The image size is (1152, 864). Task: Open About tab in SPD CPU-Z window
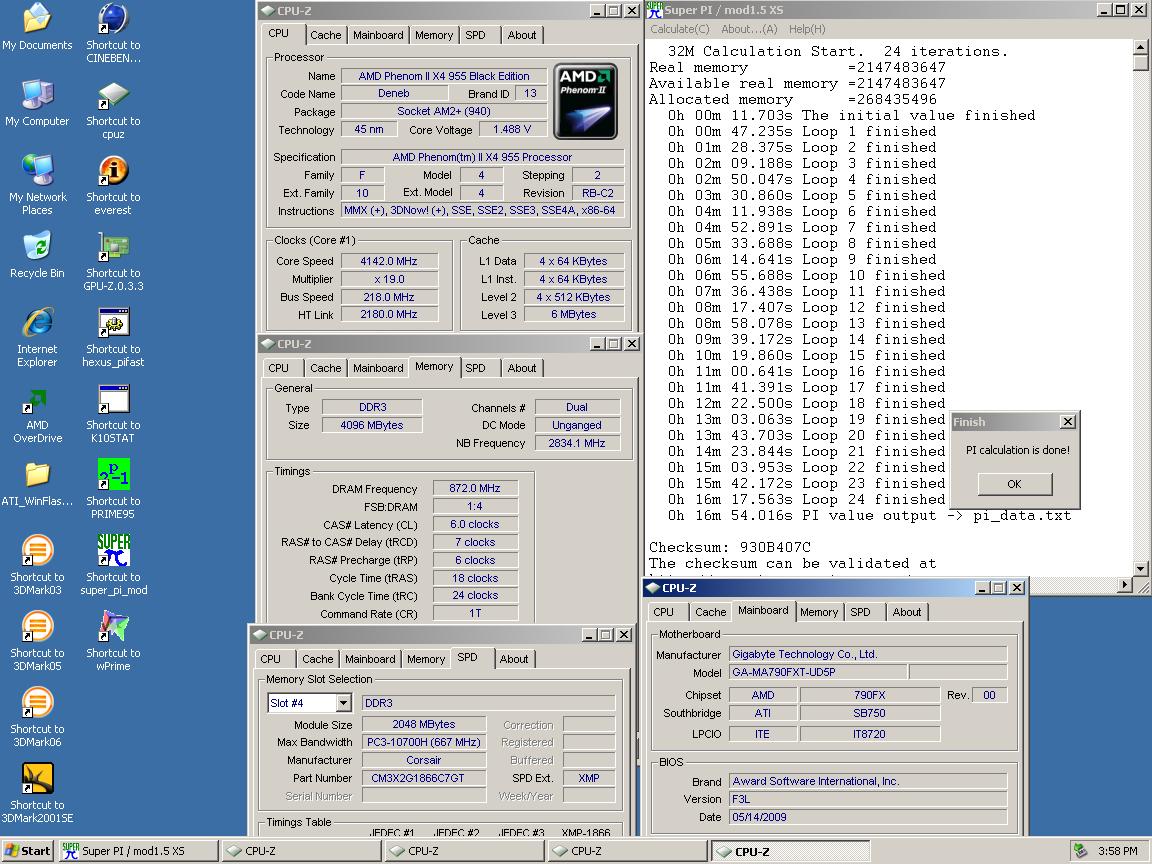point(514,659)
